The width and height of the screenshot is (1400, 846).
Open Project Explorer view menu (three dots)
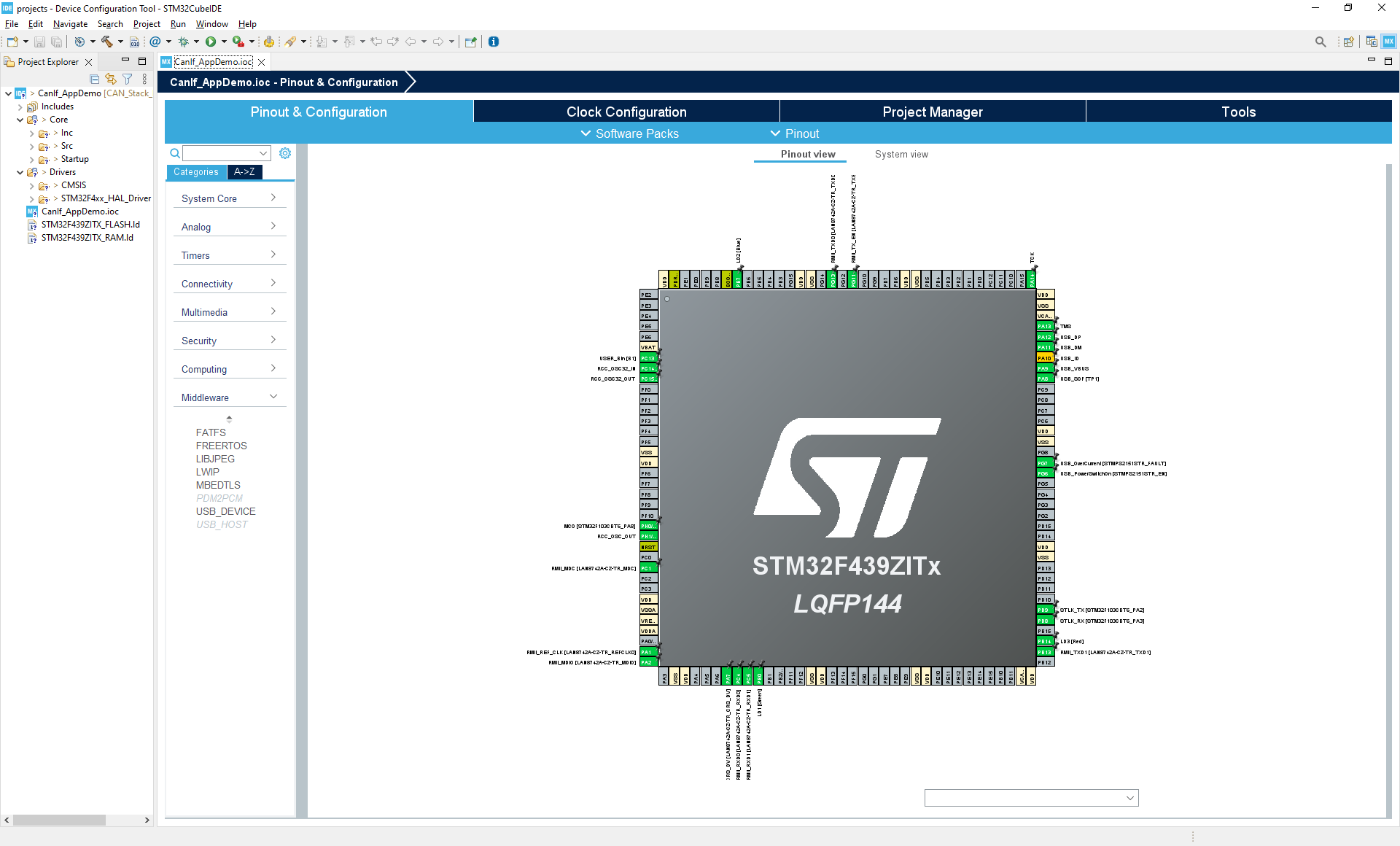[x=144, y=79]
